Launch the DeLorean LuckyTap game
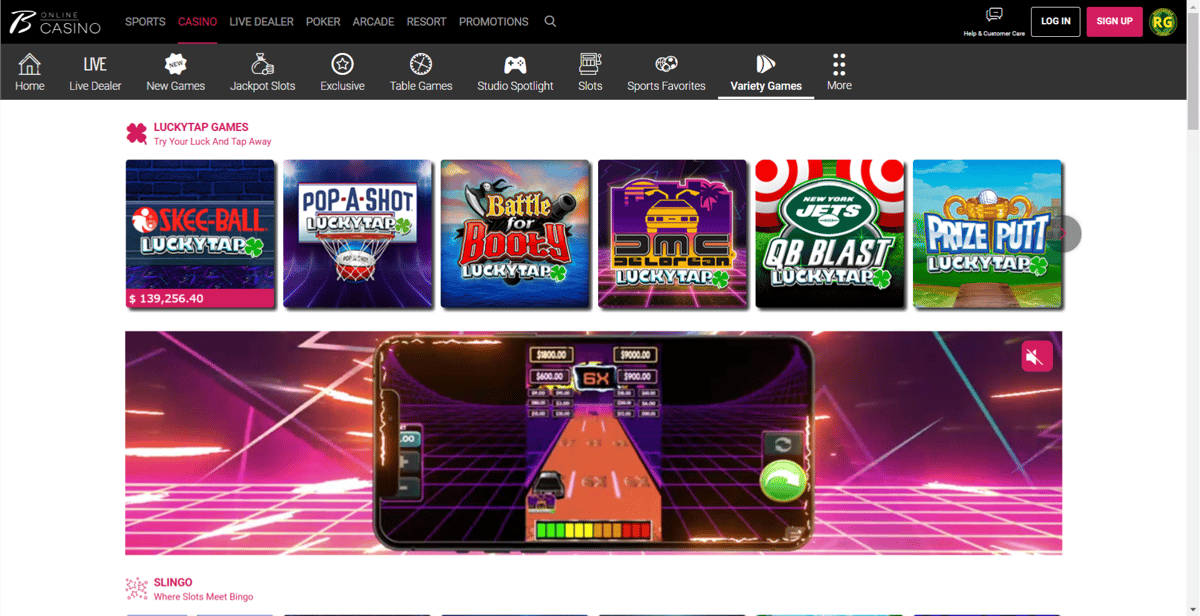 tap(673, 234)
